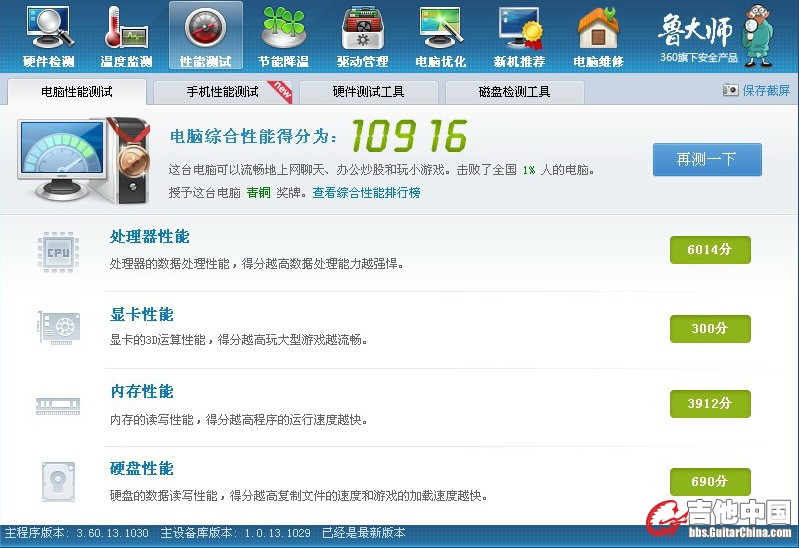Click the 再测一下 retest button
This screenshot has width=799, height=548.
[707, 159]
